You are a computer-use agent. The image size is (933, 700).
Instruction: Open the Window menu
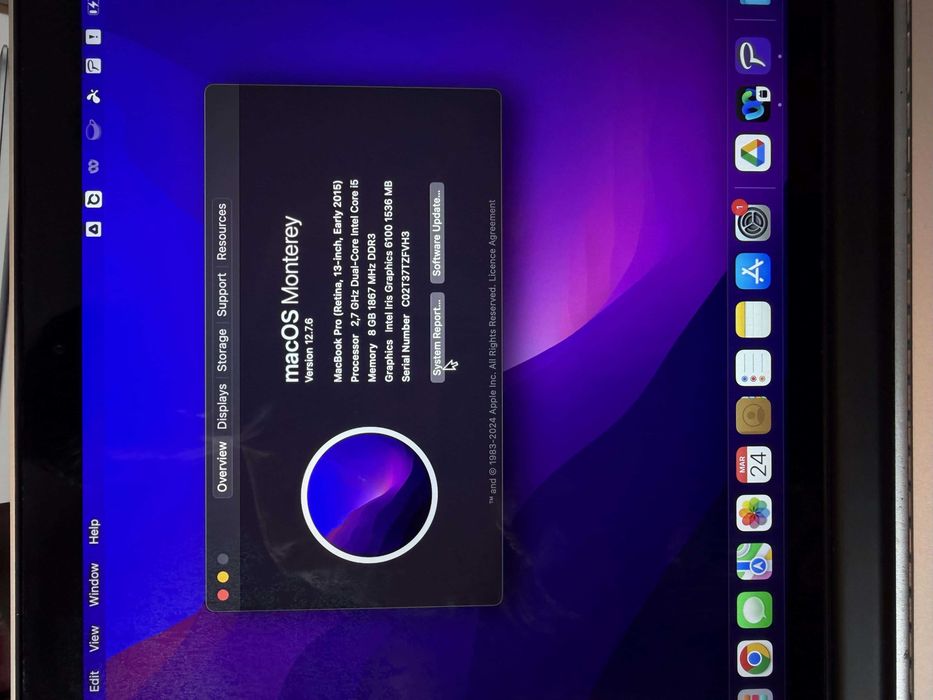click(x=94, y=585)
